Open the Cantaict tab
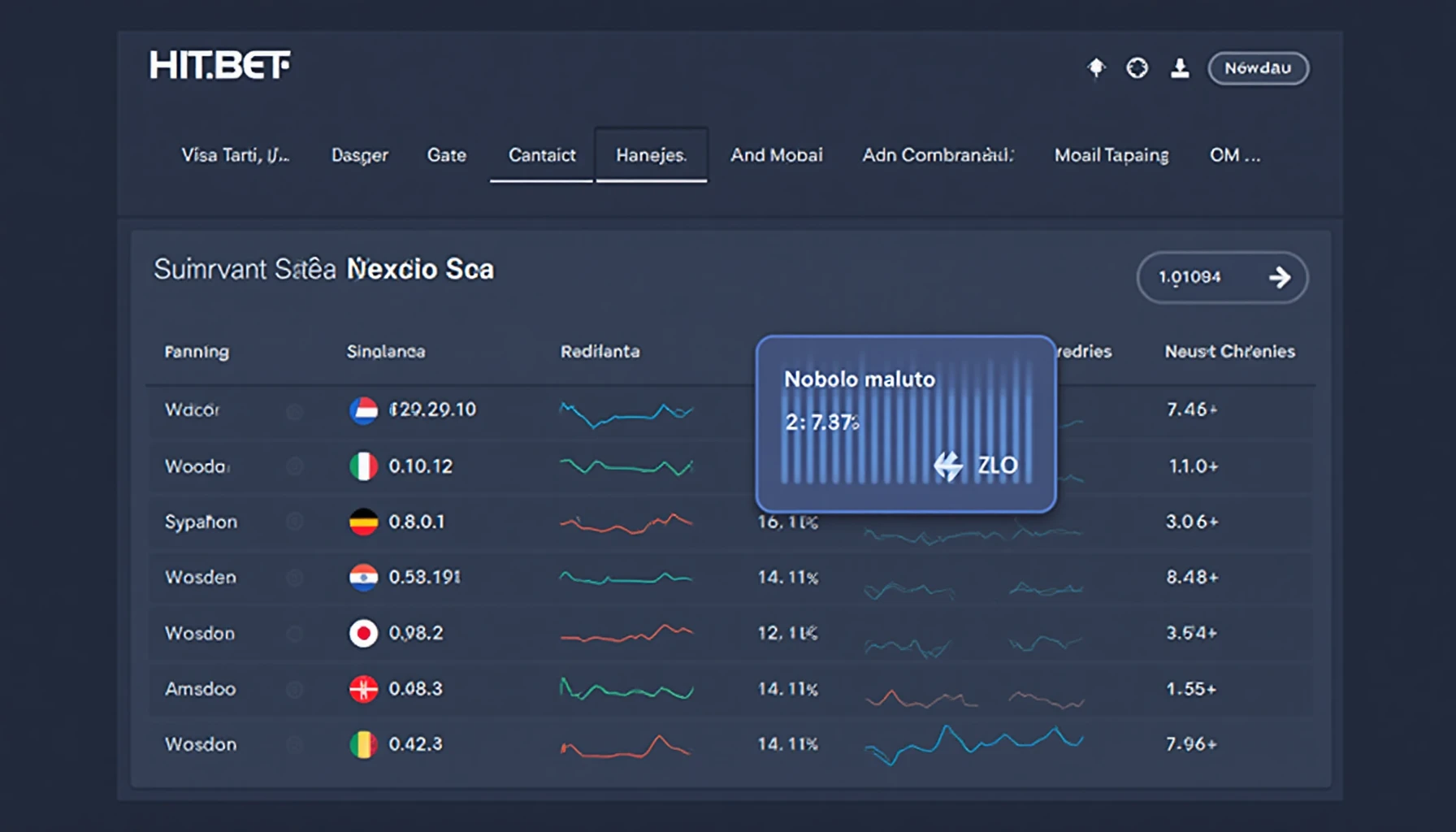This screenshot has height=832, width=1456. [542, 155]
